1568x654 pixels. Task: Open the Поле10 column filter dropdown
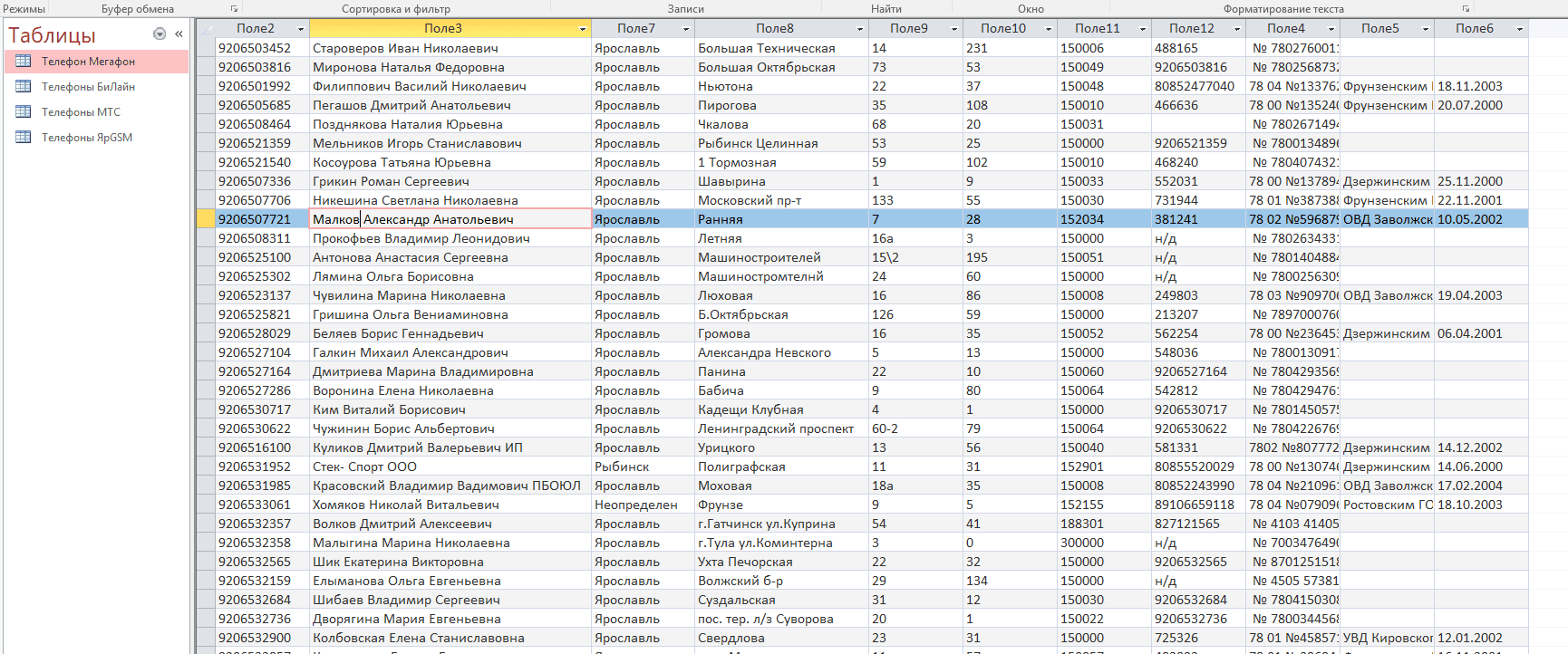1048,29
